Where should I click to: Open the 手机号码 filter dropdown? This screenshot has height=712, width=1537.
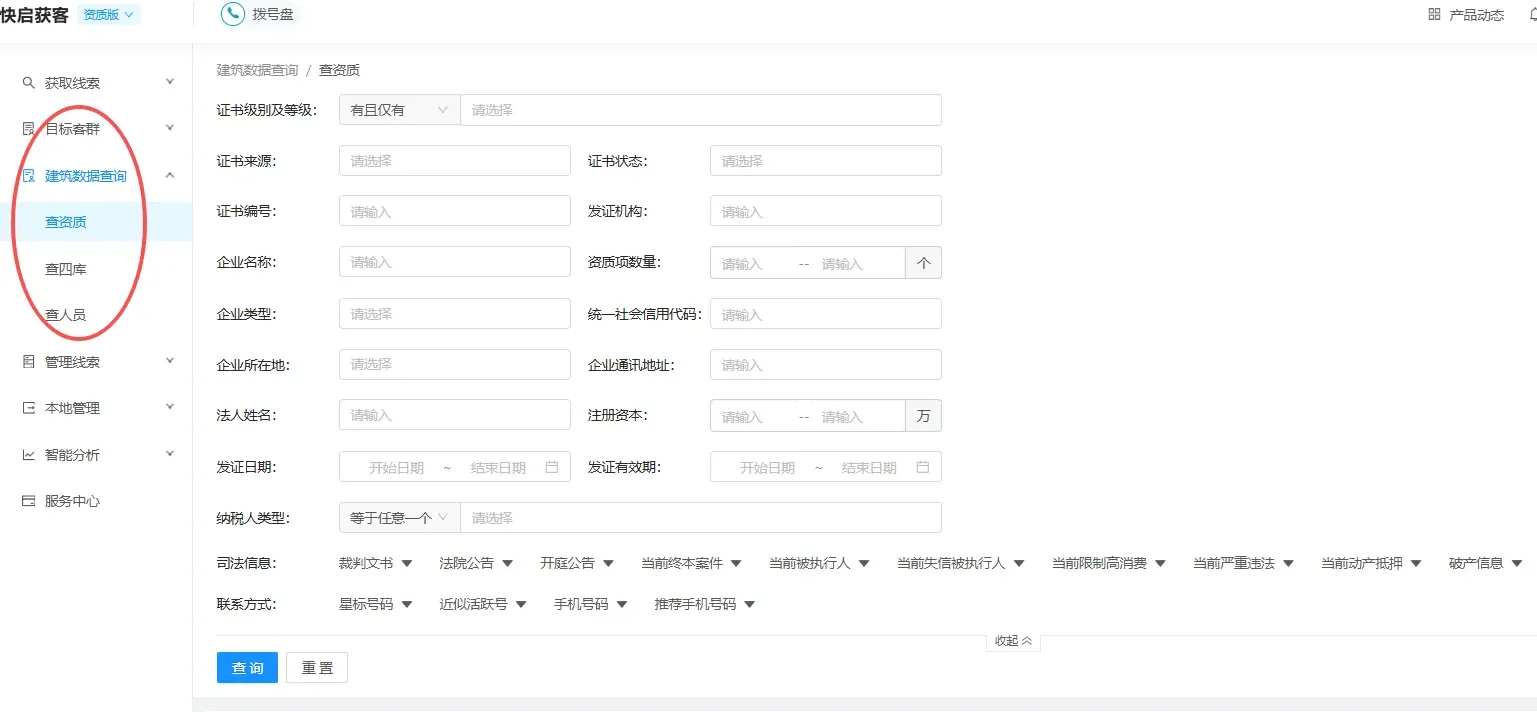click(591, 604)
